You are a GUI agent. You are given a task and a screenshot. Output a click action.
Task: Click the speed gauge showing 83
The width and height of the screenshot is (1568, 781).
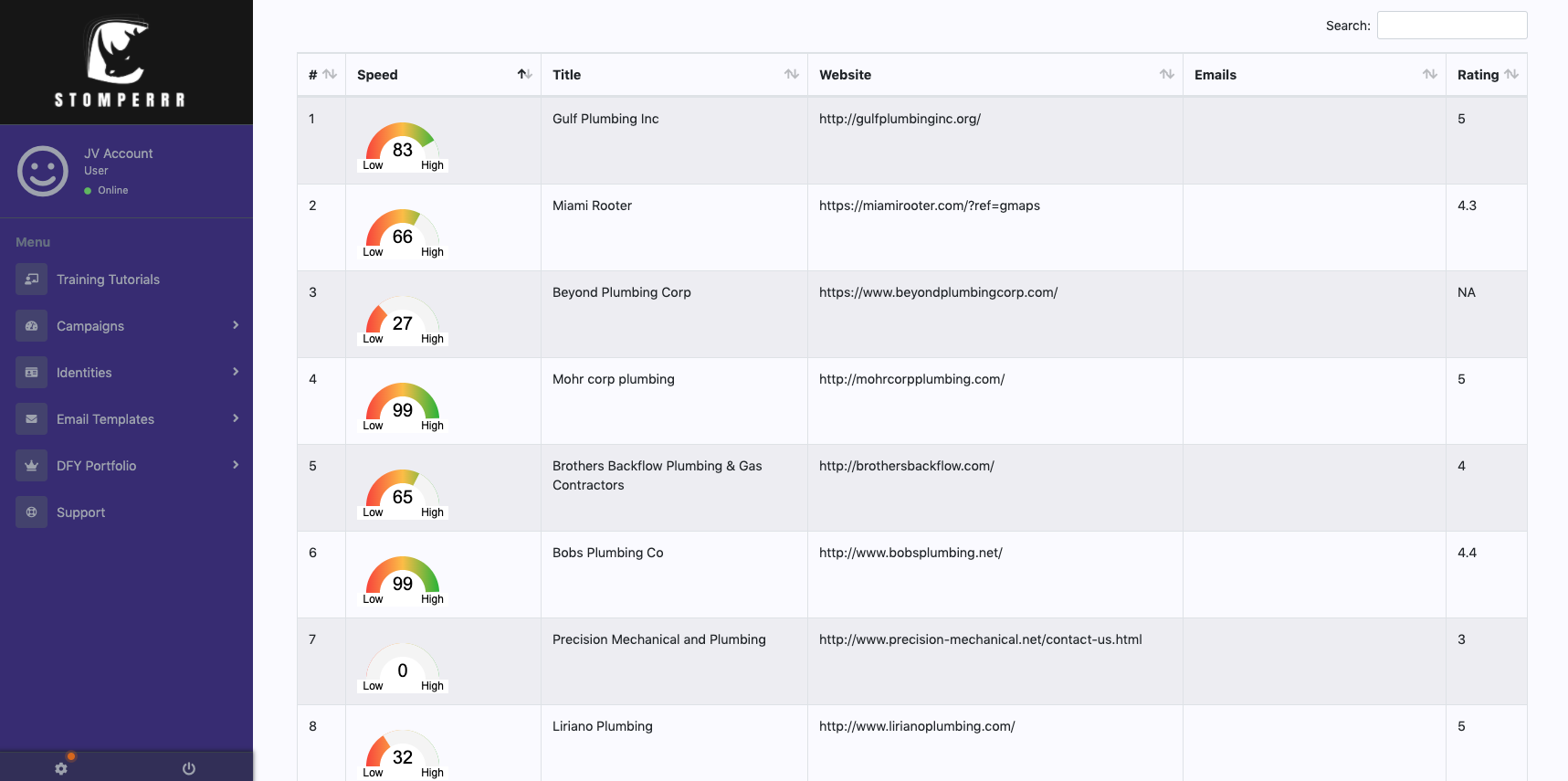(403, 147)
